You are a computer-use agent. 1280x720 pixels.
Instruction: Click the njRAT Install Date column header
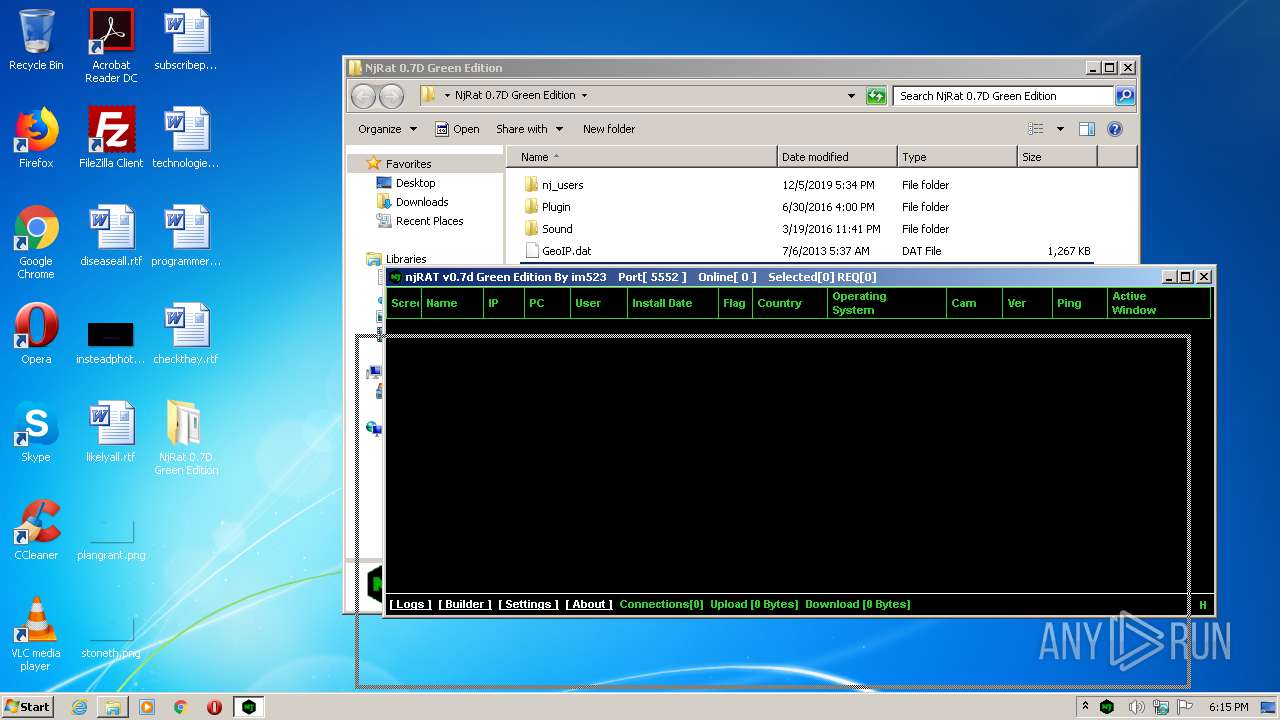click(673, 303)
